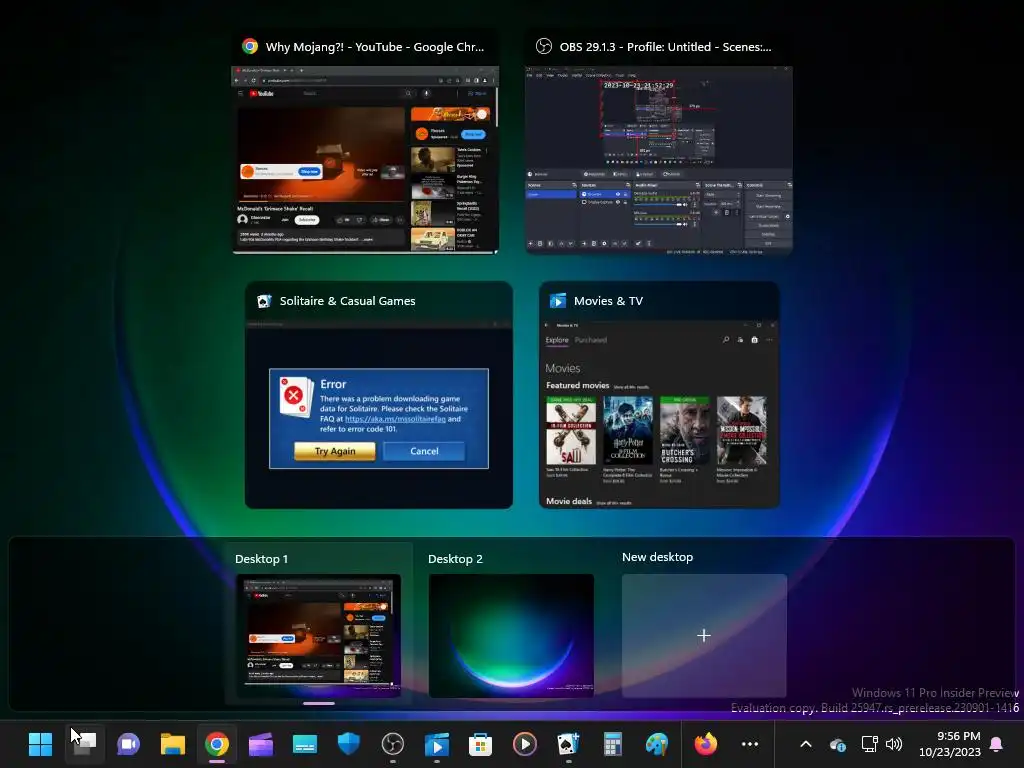The height and width of the screenshot is (768, 1024).
Task: Switch to Desktop 1
Action: [x=318, y=635]
